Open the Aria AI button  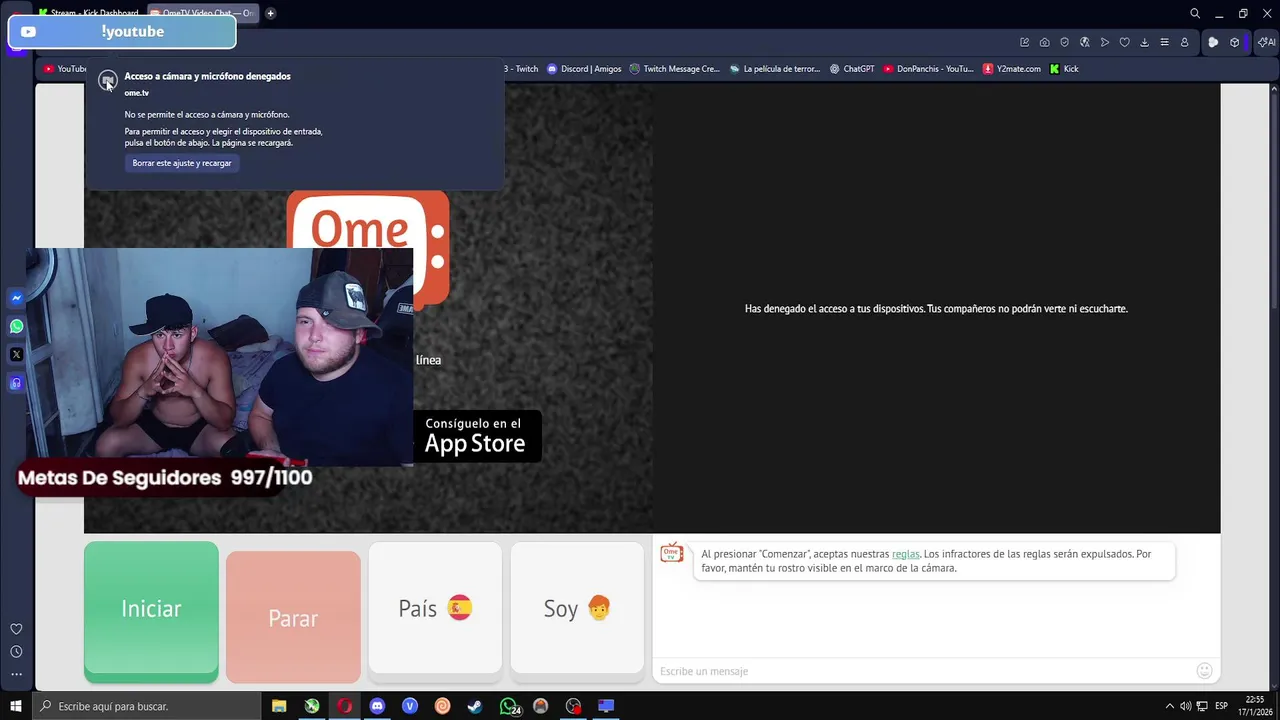(x=1266, y=42)
